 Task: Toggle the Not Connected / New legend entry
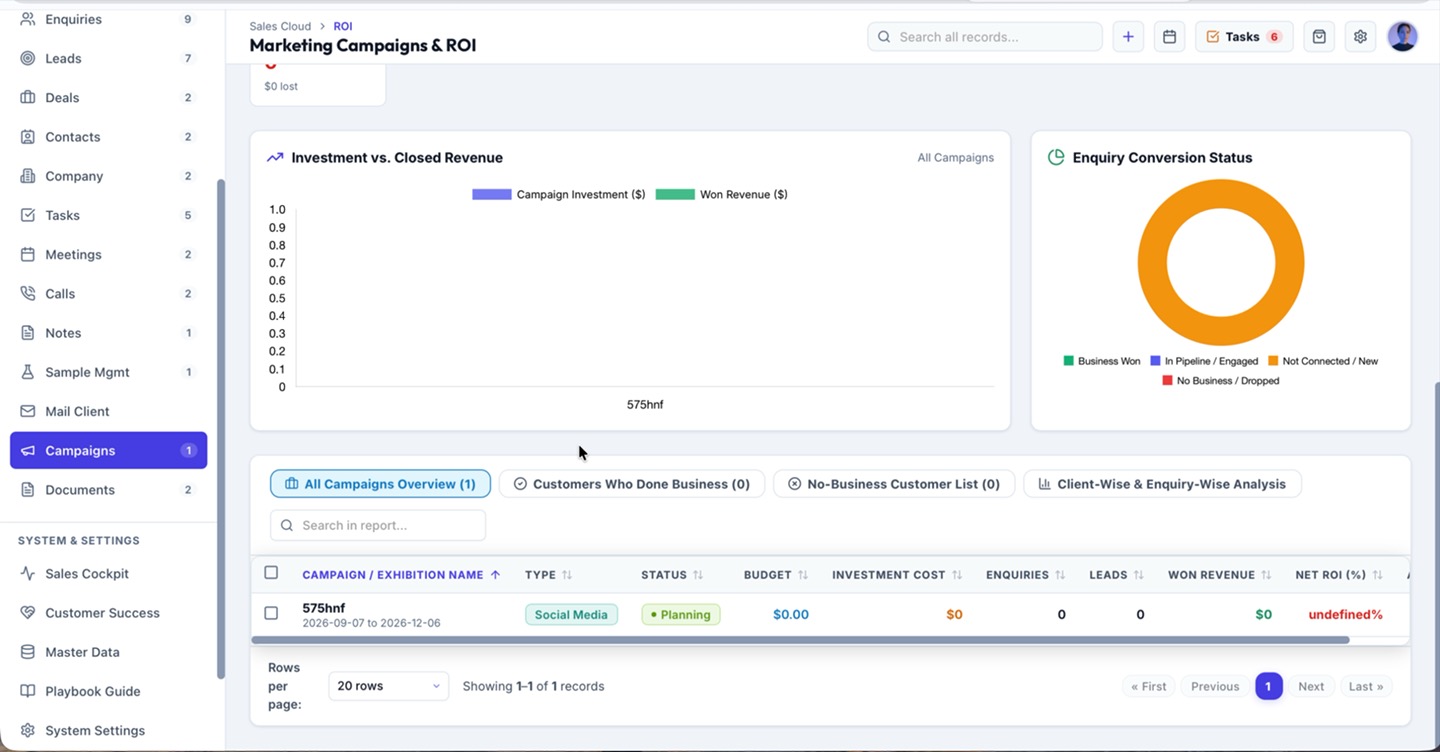(1323, 361)
